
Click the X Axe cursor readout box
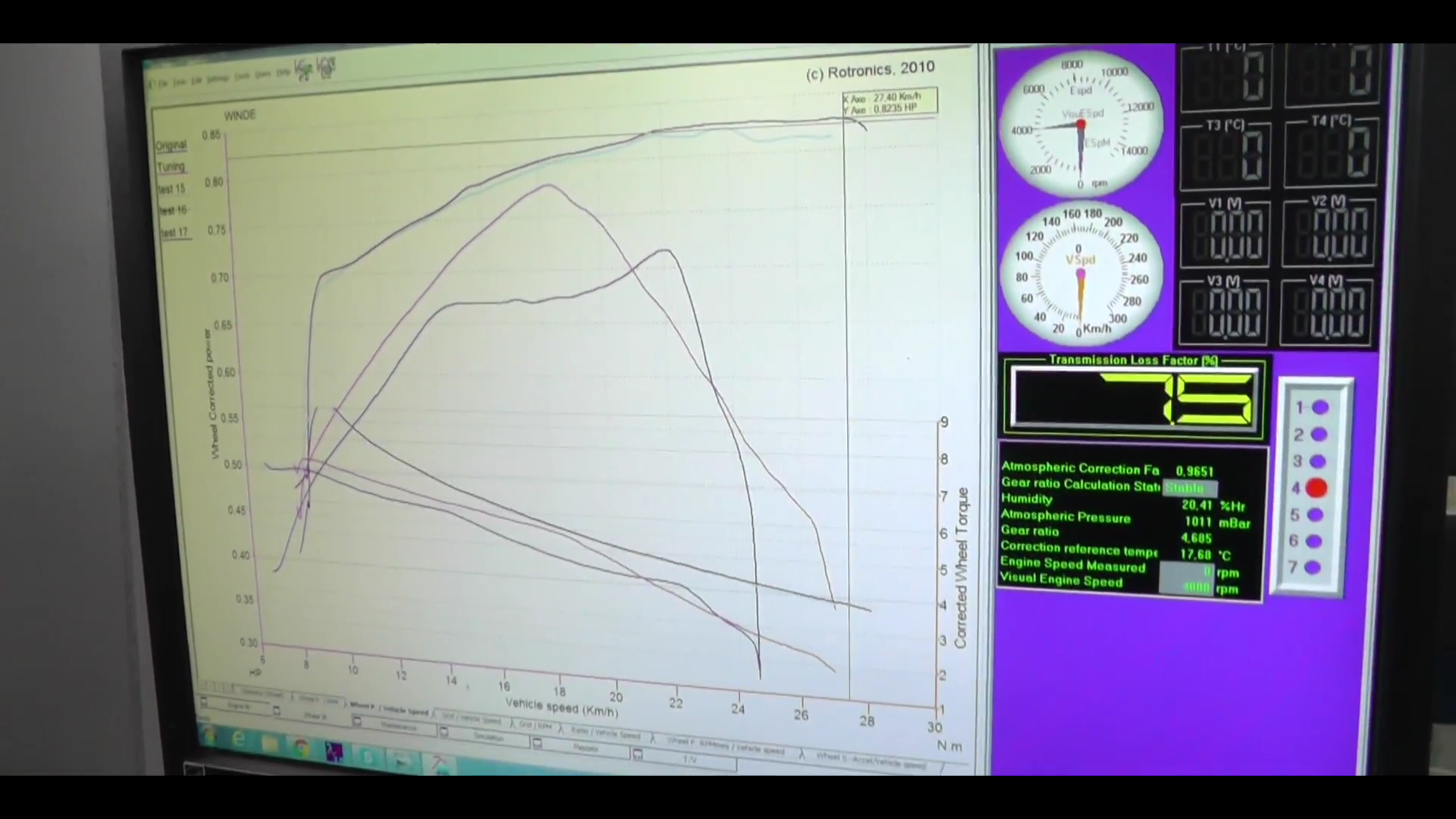[x=890, y=102]
